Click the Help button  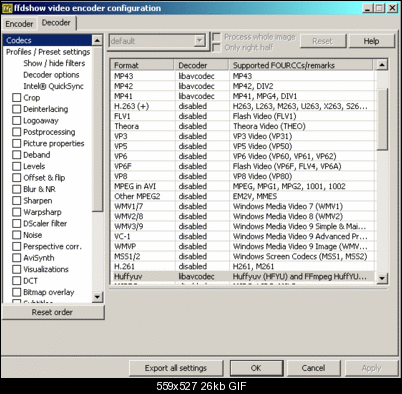click(x=371, y=41)
